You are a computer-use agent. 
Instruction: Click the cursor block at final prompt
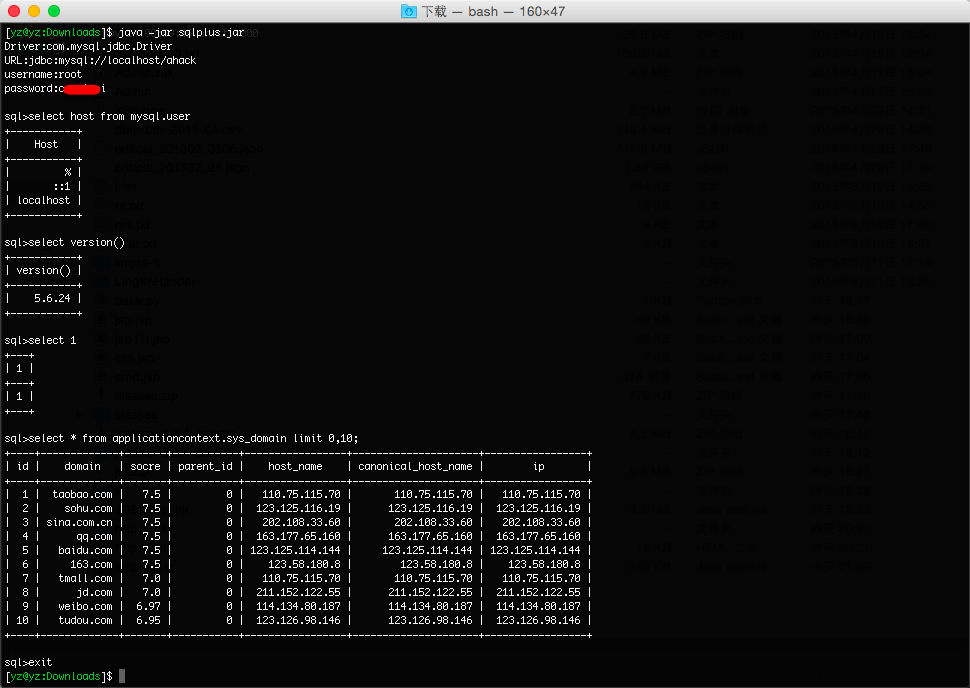[122, 676]
